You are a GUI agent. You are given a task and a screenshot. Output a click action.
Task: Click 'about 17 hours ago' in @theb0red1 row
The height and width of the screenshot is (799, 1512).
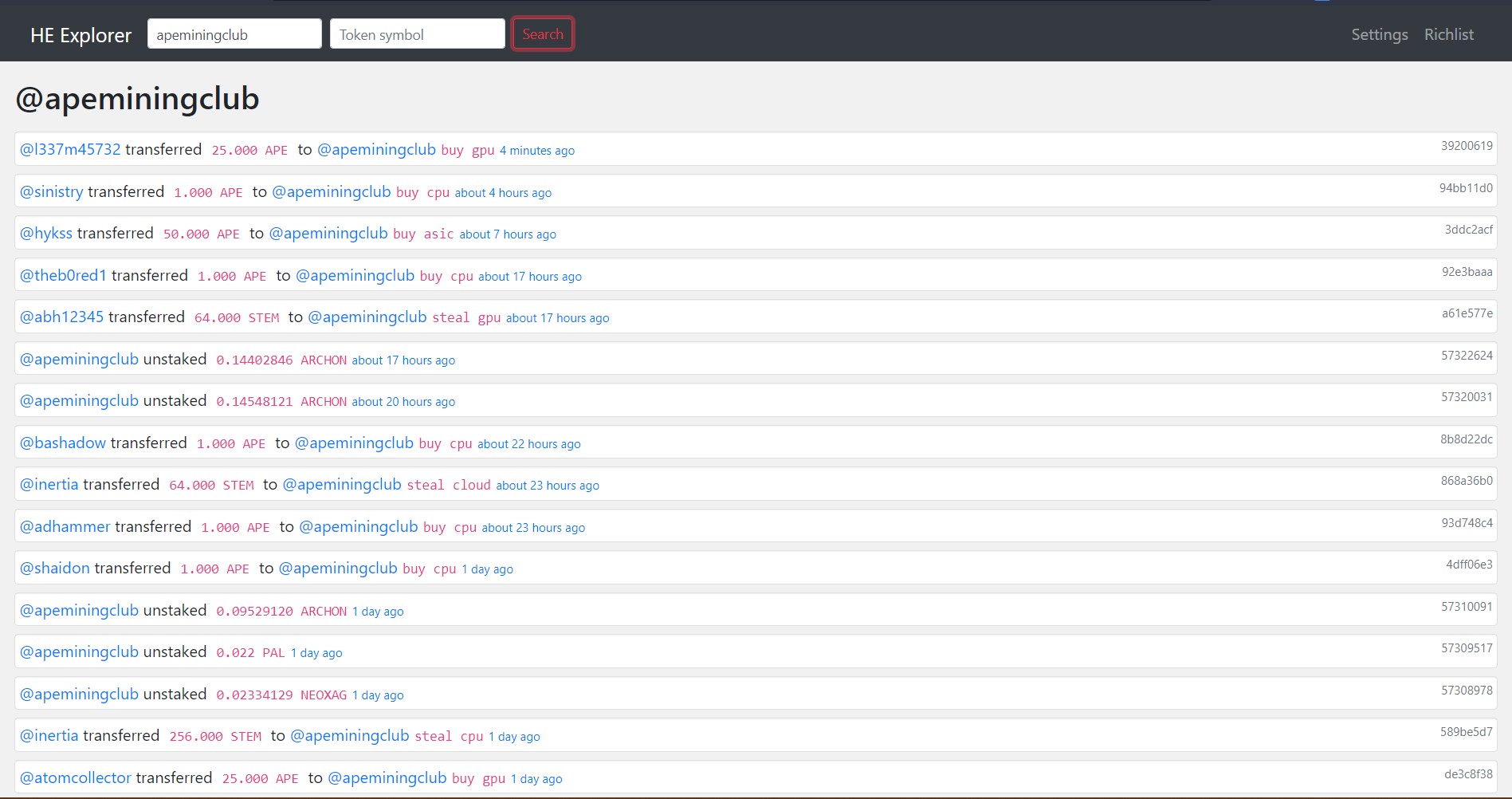(x=530, y=276)
